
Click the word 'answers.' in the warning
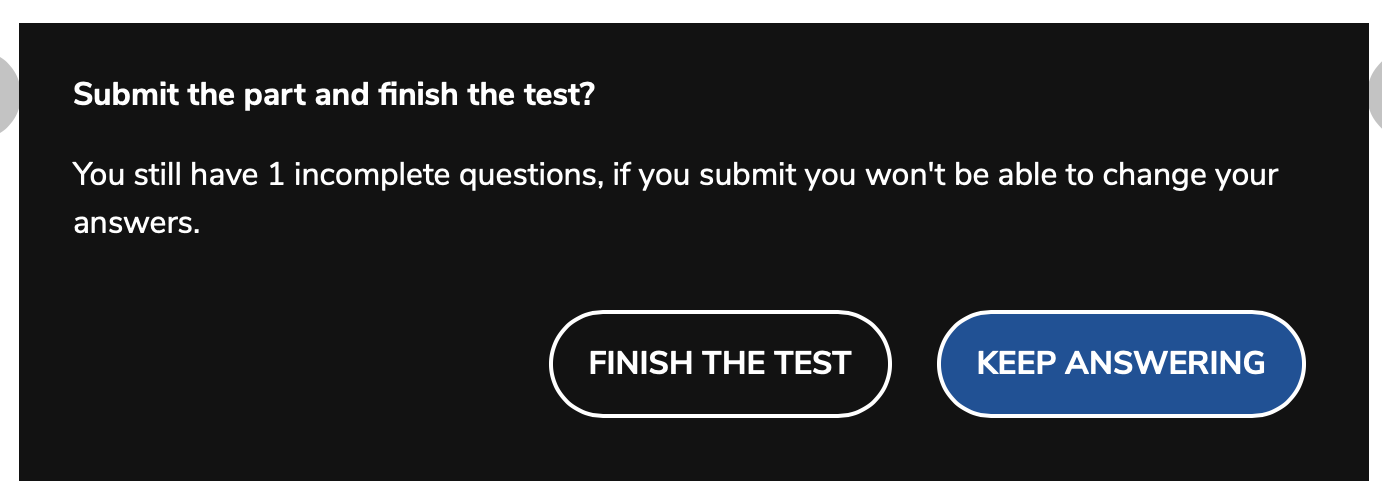coord(137,223)
